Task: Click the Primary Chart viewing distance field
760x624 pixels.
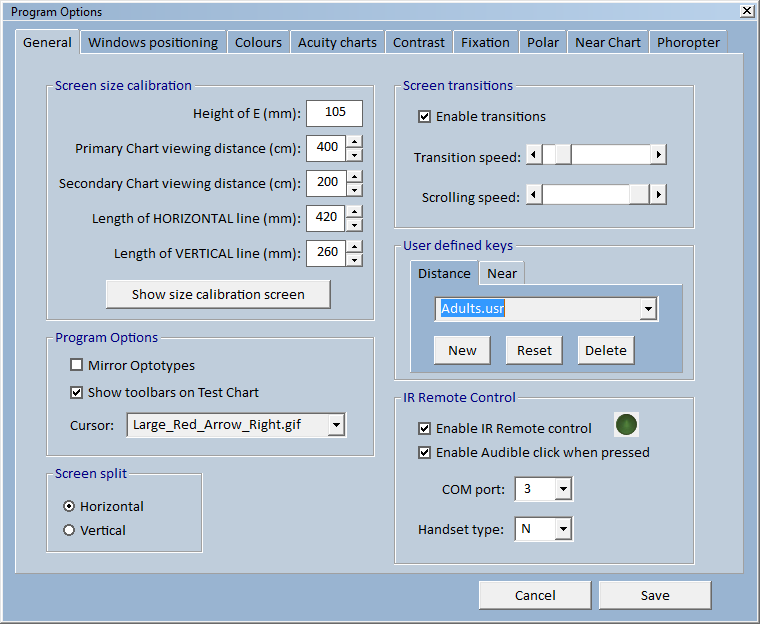Action: click(326, 148)
